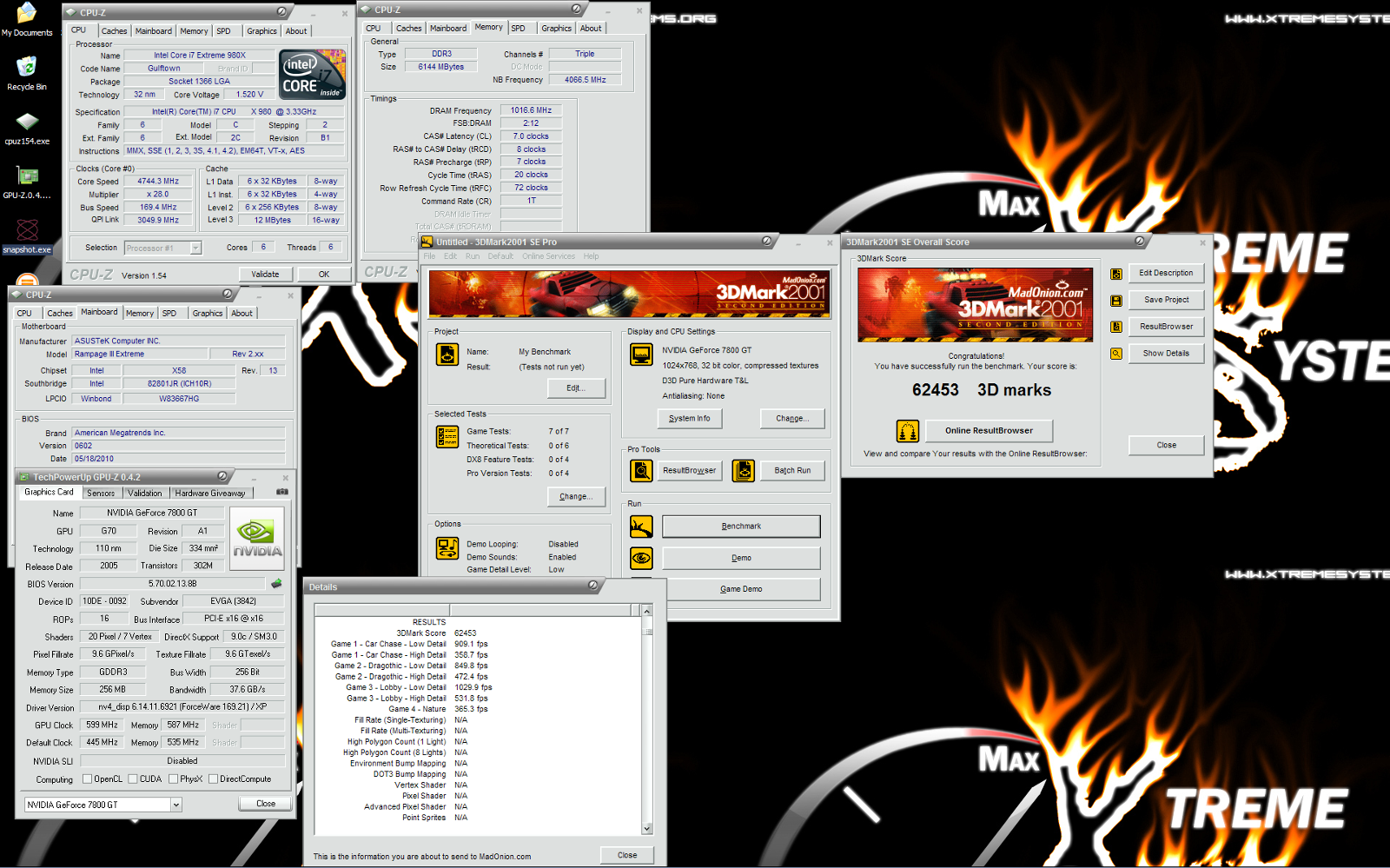Click Validate button in CPU-Z
Image resolution: width=1390 pixels, height=868 pixels.
(x=266, y=274)
